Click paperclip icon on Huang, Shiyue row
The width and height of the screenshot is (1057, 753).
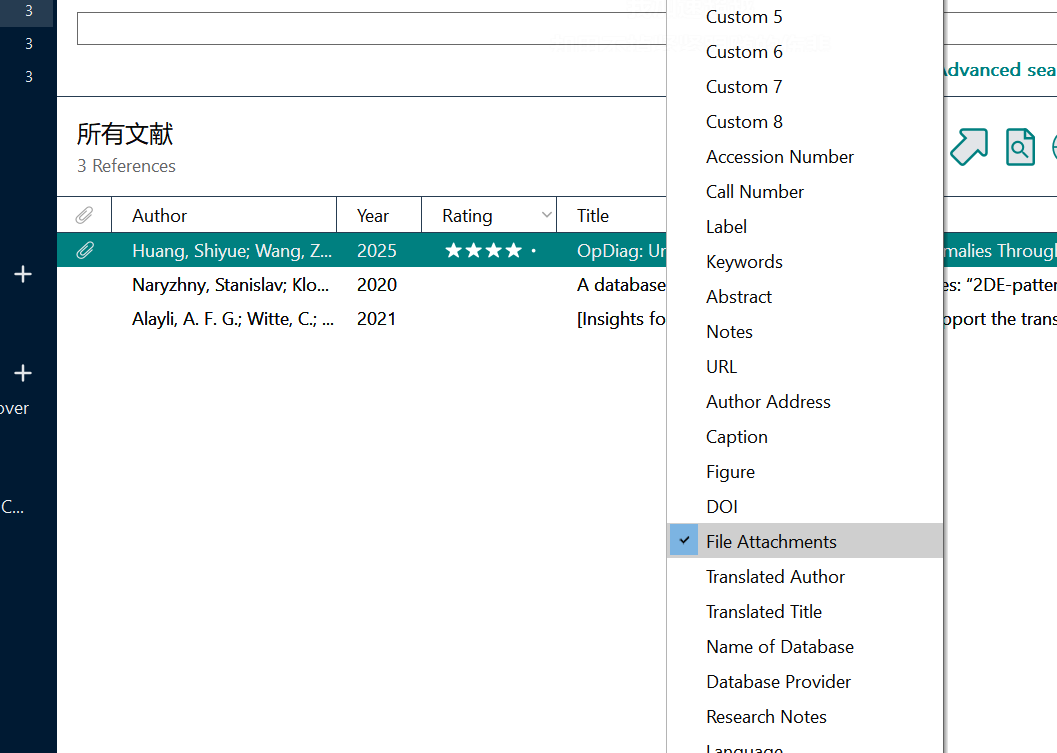(84, 251)
